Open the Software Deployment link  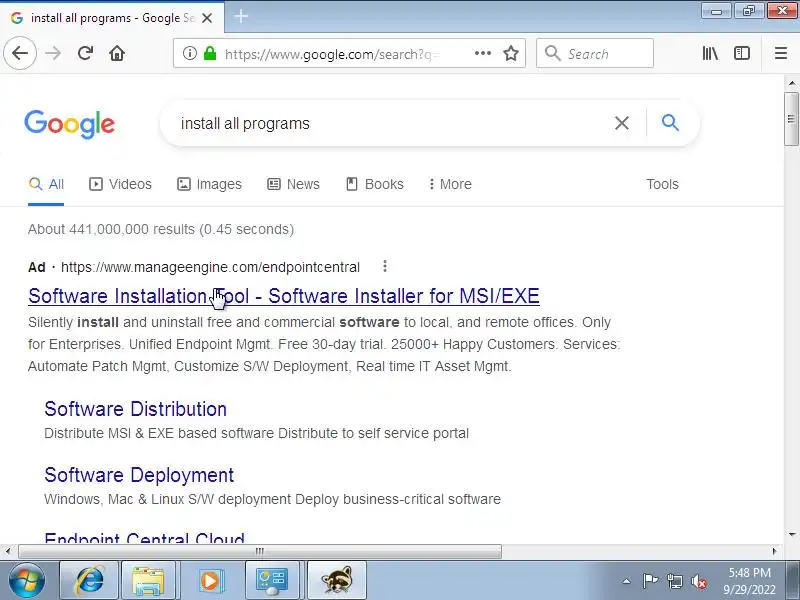coord(139,476)
